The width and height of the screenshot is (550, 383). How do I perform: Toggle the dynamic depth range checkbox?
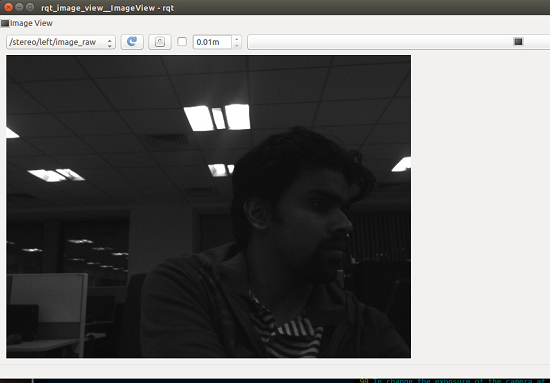pyautogui.click(x=182, y=41)
